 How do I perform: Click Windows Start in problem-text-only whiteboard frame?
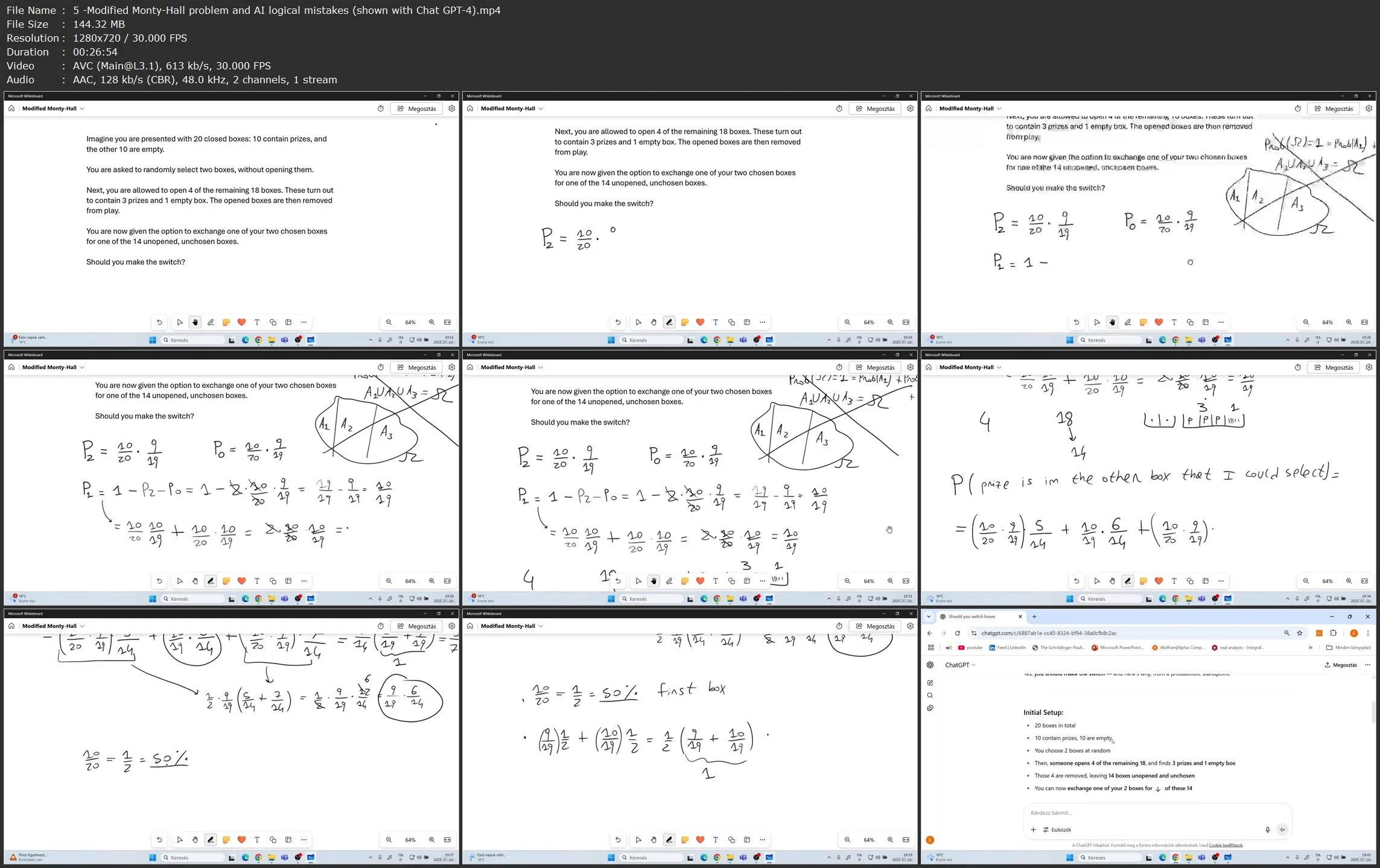coord(153,340)
